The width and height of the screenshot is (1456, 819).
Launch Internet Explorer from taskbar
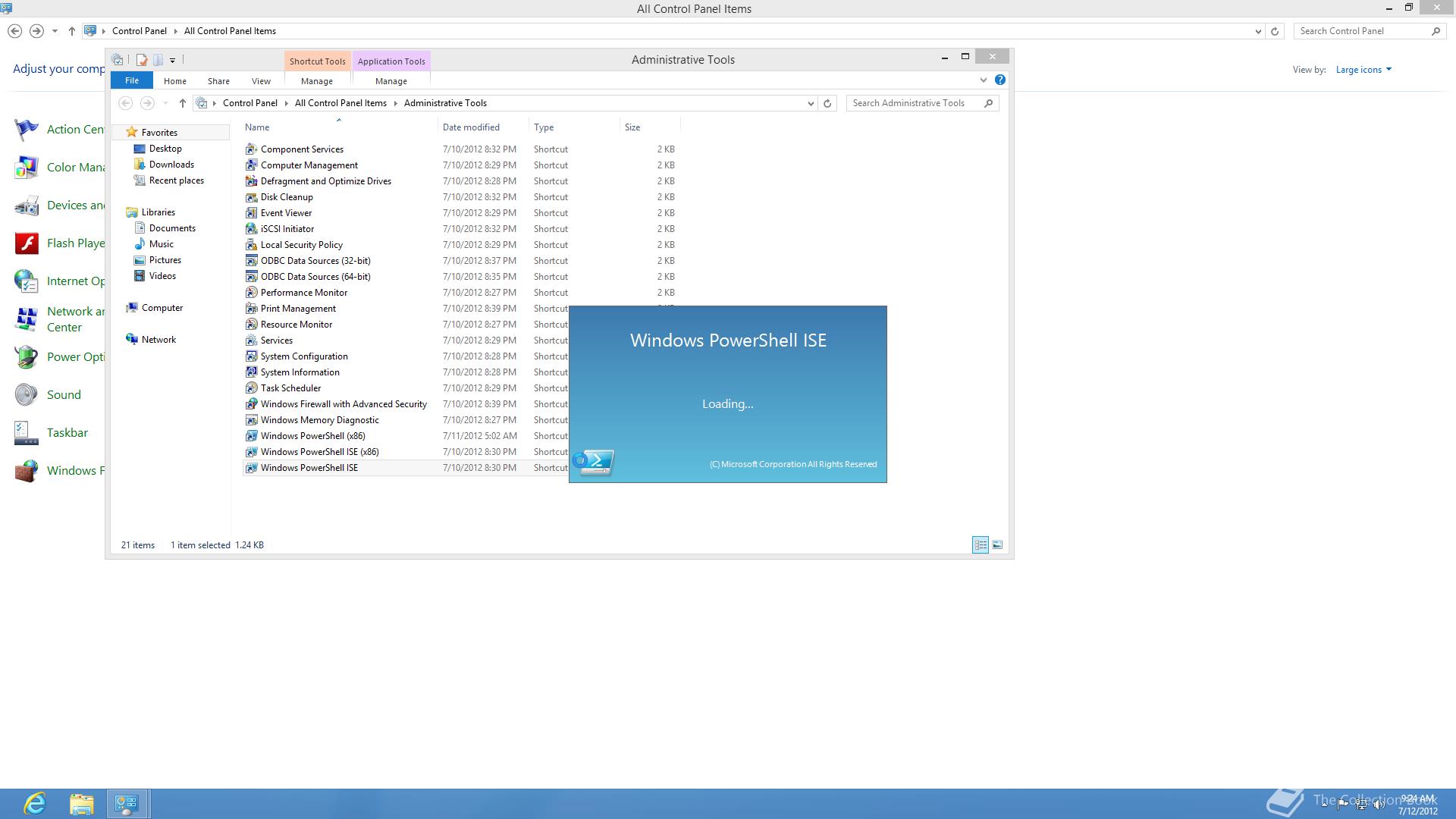pyautogui.click(x=35, y=804)
